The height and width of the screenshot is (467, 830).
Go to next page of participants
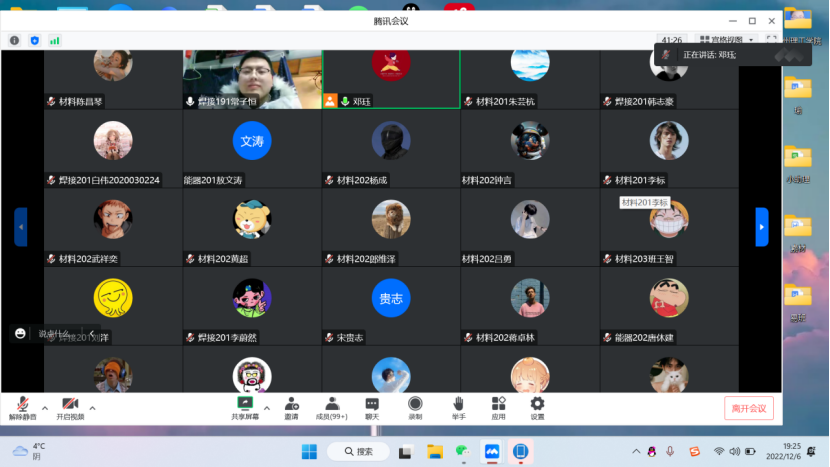761,227
